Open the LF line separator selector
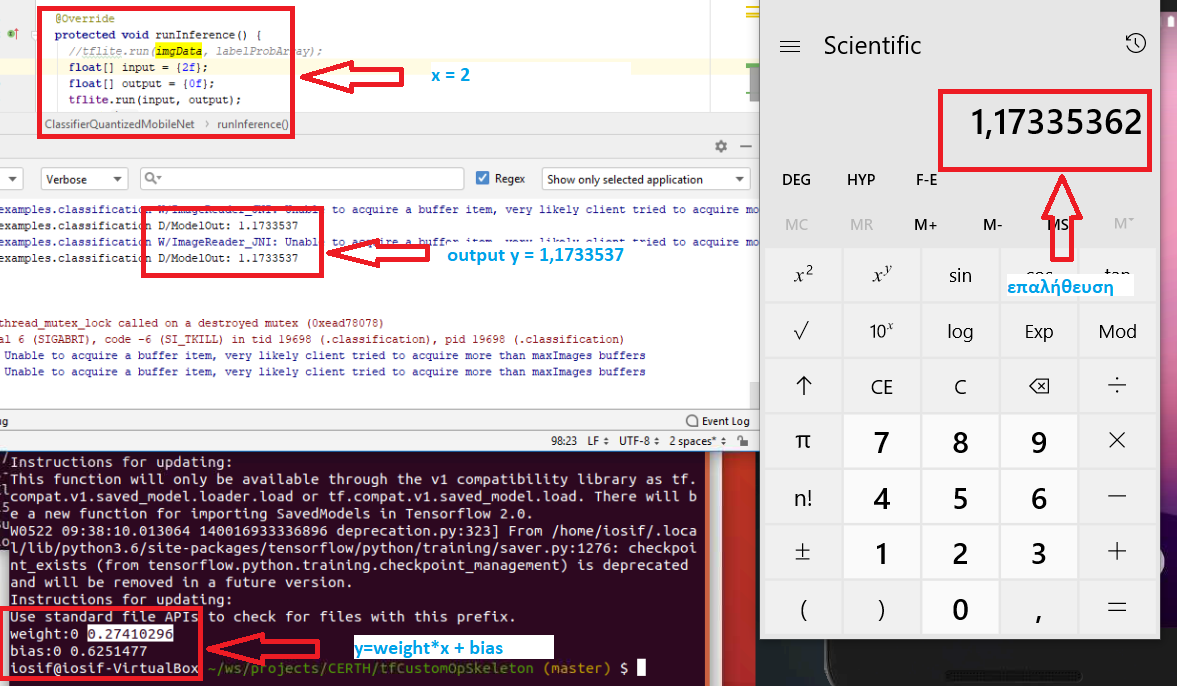Viewport: 1177px width, 686px height. pyautogui.click(x=598, y=441)
